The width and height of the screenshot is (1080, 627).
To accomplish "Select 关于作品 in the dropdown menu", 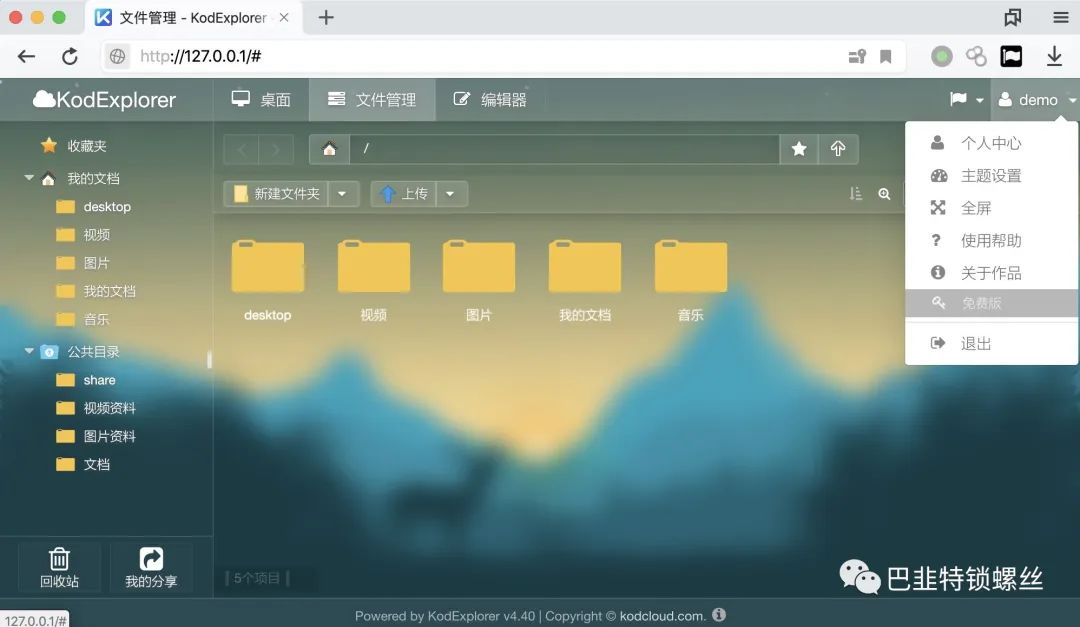I will click(992, 272).
